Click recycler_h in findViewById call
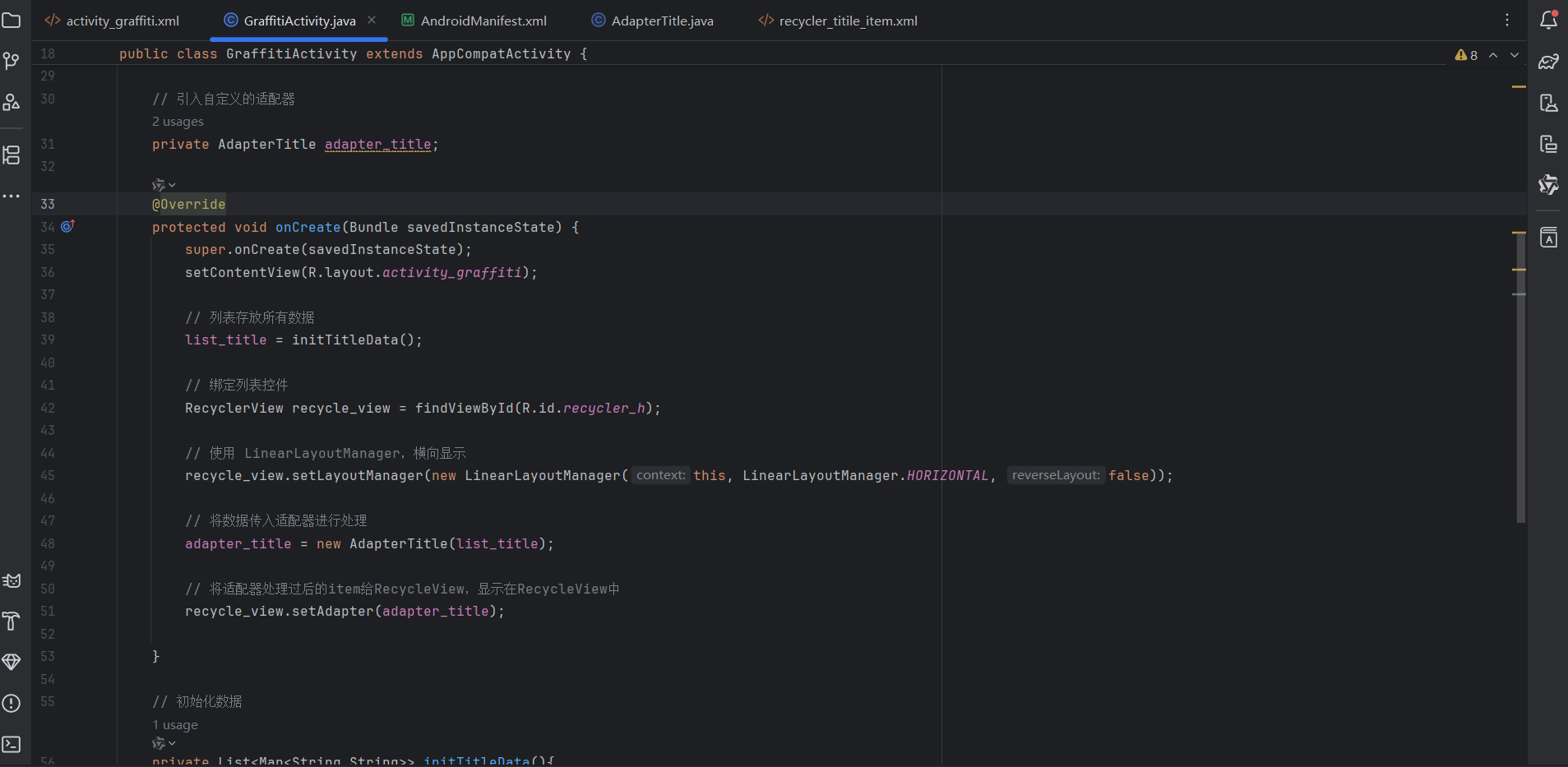The image size is (1568, 767). coord(604,408)
